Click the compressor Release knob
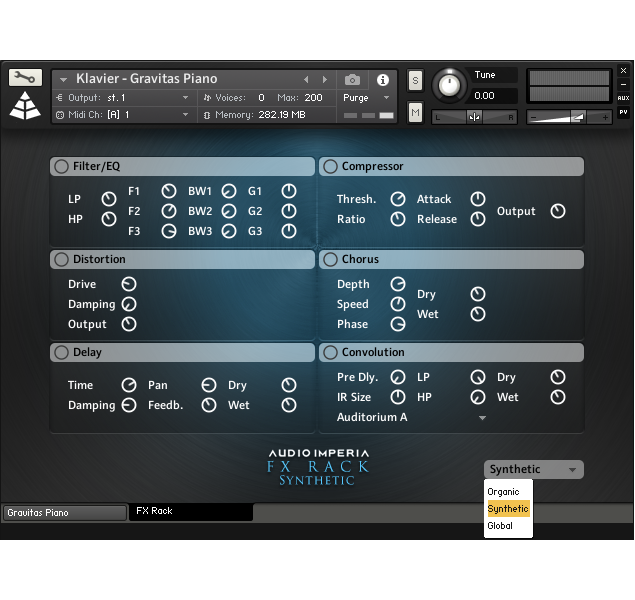 (478, 219)
